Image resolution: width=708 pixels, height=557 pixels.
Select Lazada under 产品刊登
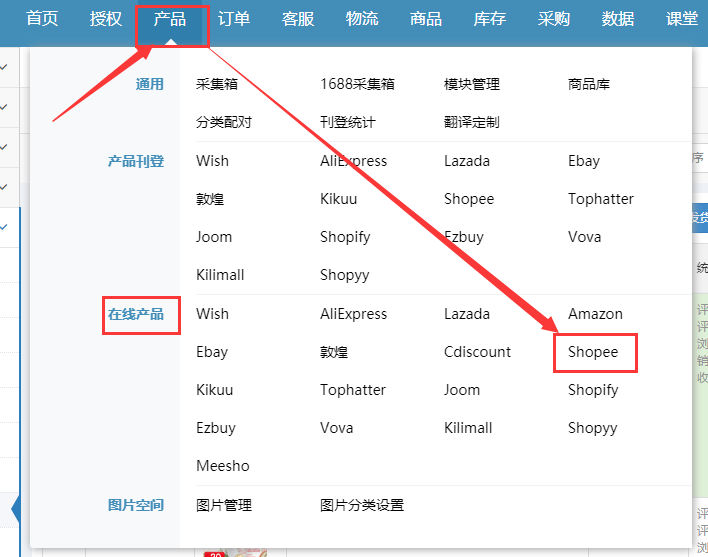coord(467,161)
